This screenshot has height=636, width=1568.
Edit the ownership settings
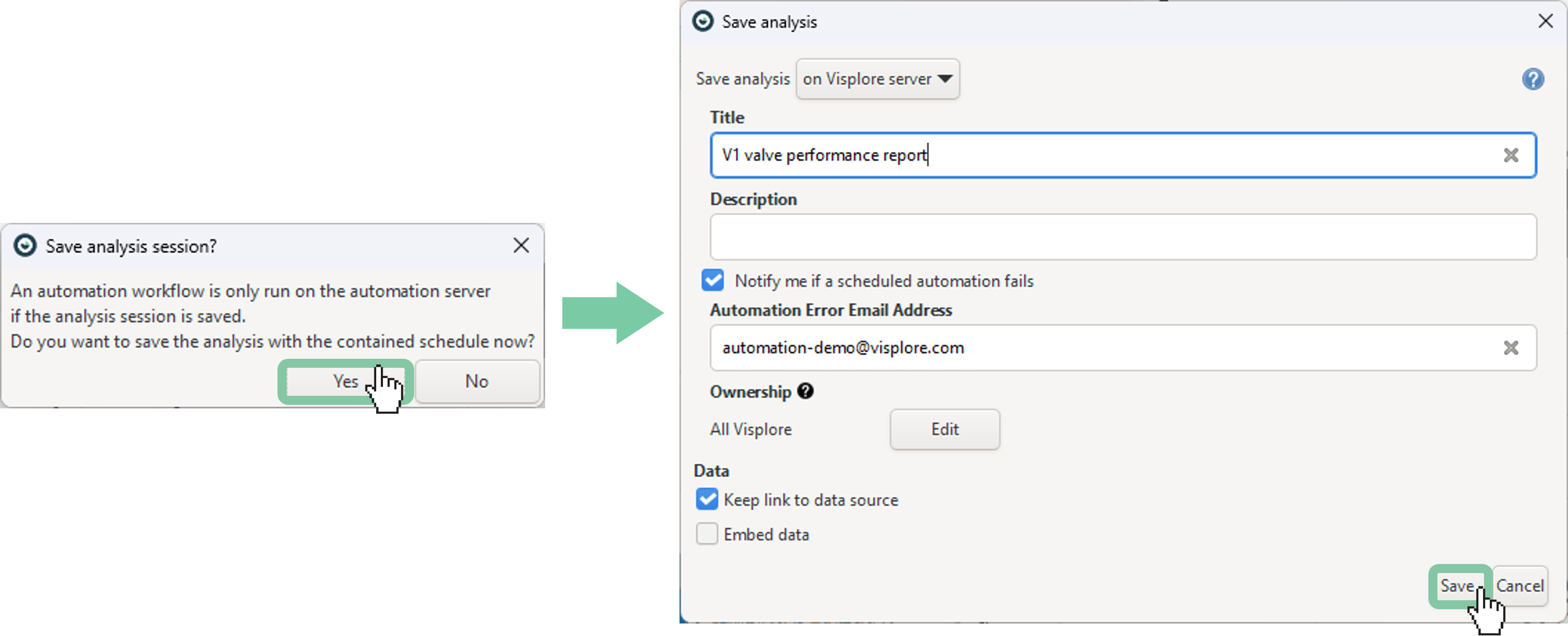tap(944, 429)
